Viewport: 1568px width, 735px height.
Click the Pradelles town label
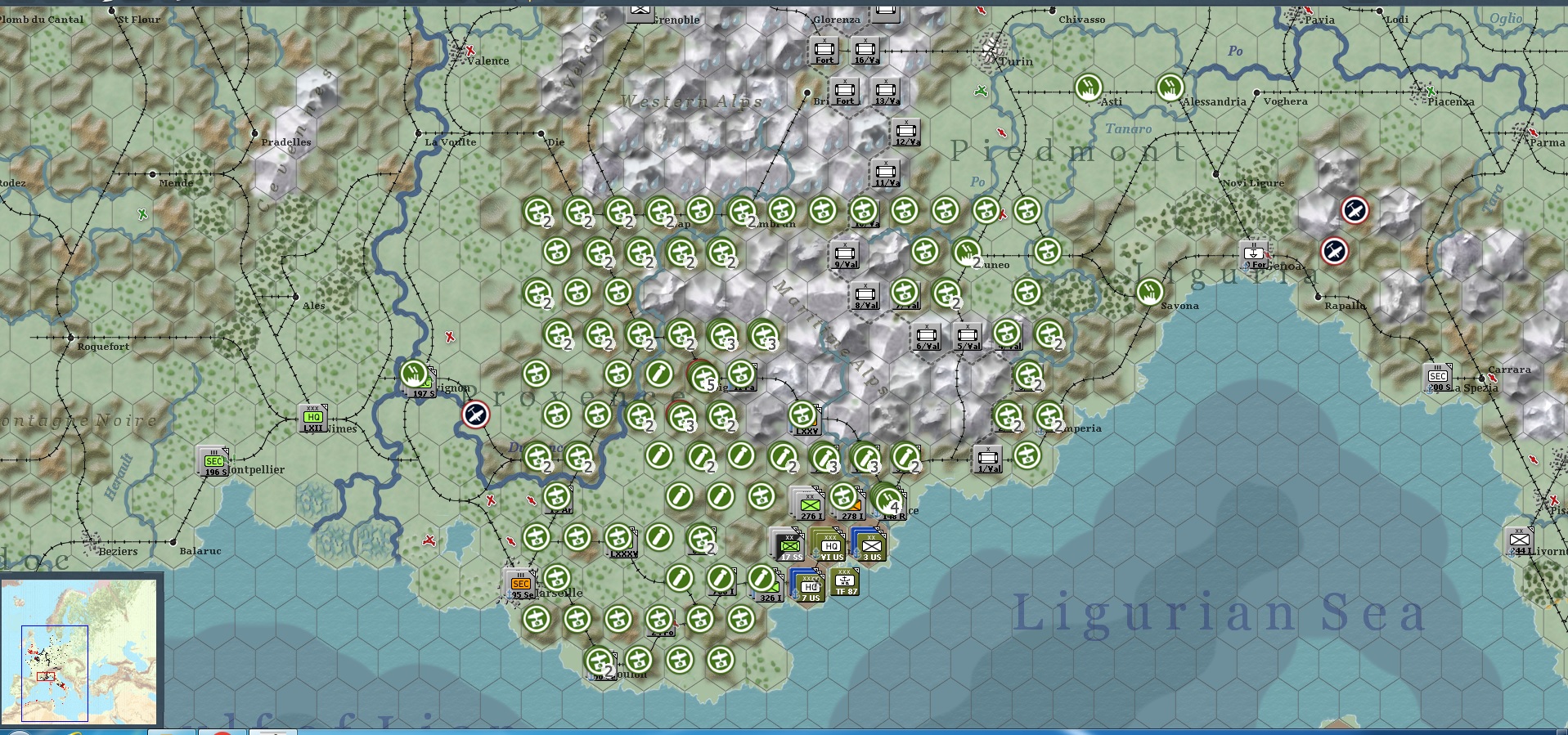(x=286, y=142)
